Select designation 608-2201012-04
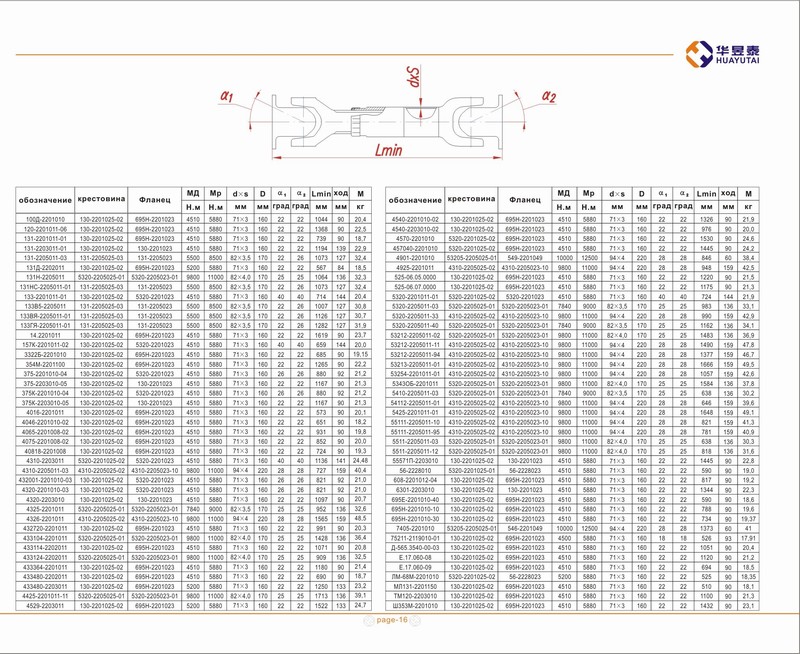Image resolution: width=800 pixels, height=654 pixels. coord(415,480)
